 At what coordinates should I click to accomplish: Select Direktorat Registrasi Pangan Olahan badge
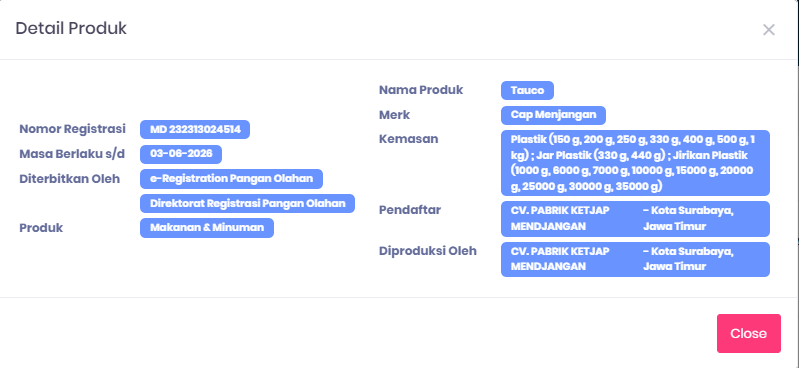[248, 203]
